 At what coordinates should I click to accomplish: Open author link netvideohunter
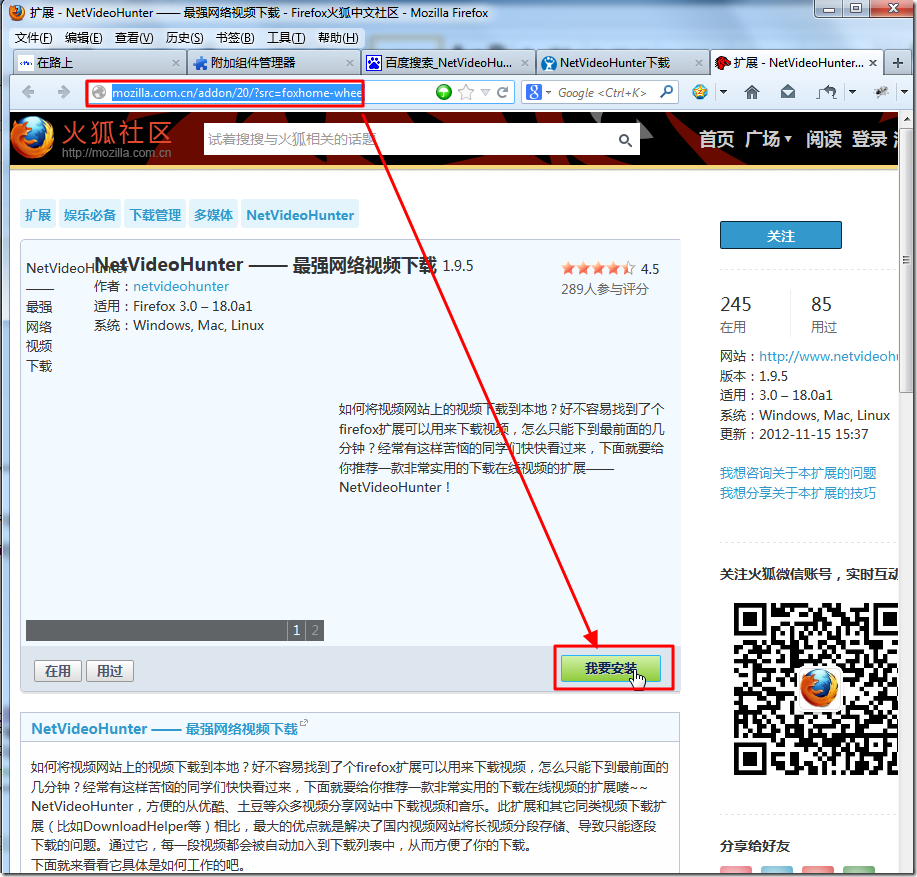click(x=181, y=286)
